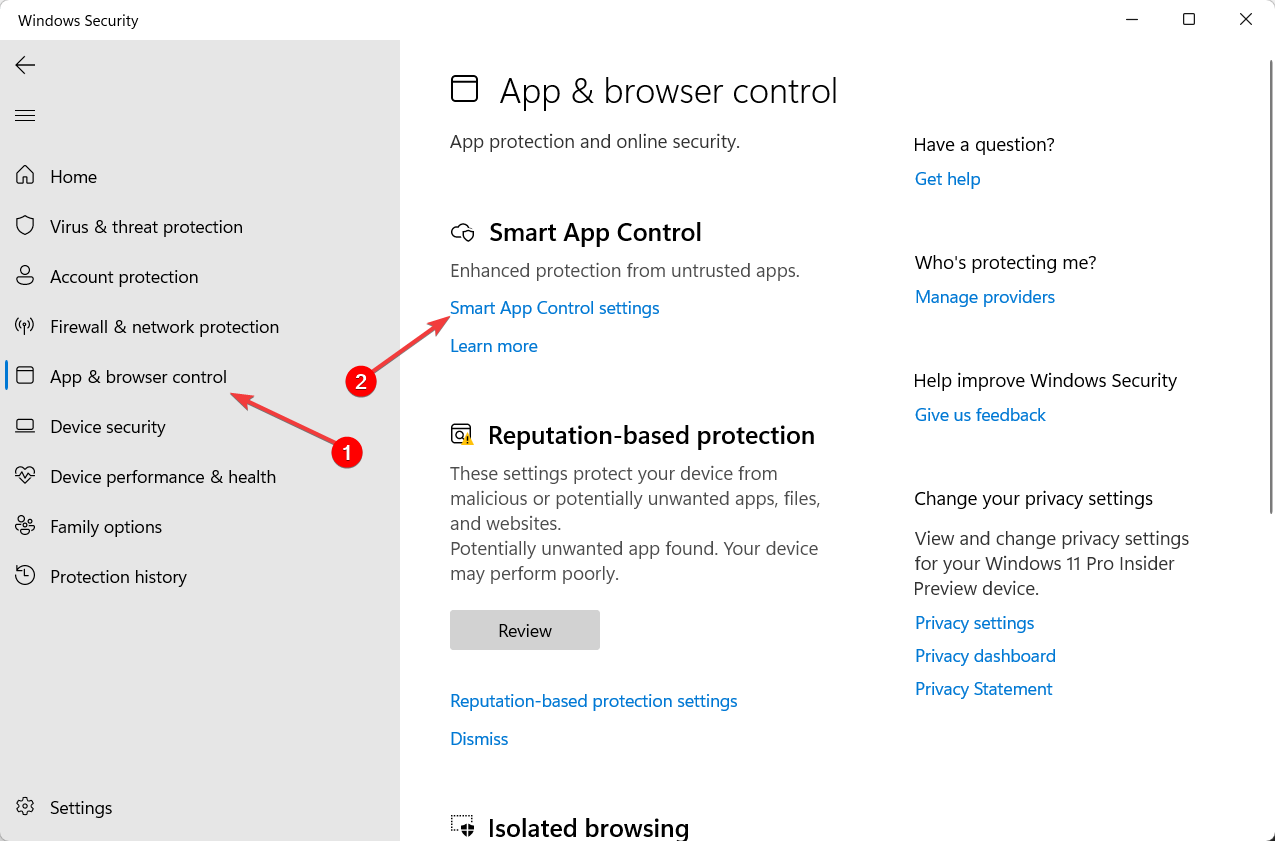1275x841 pixels.
Task: Click the Family options icon
Action: pos(25,526)
